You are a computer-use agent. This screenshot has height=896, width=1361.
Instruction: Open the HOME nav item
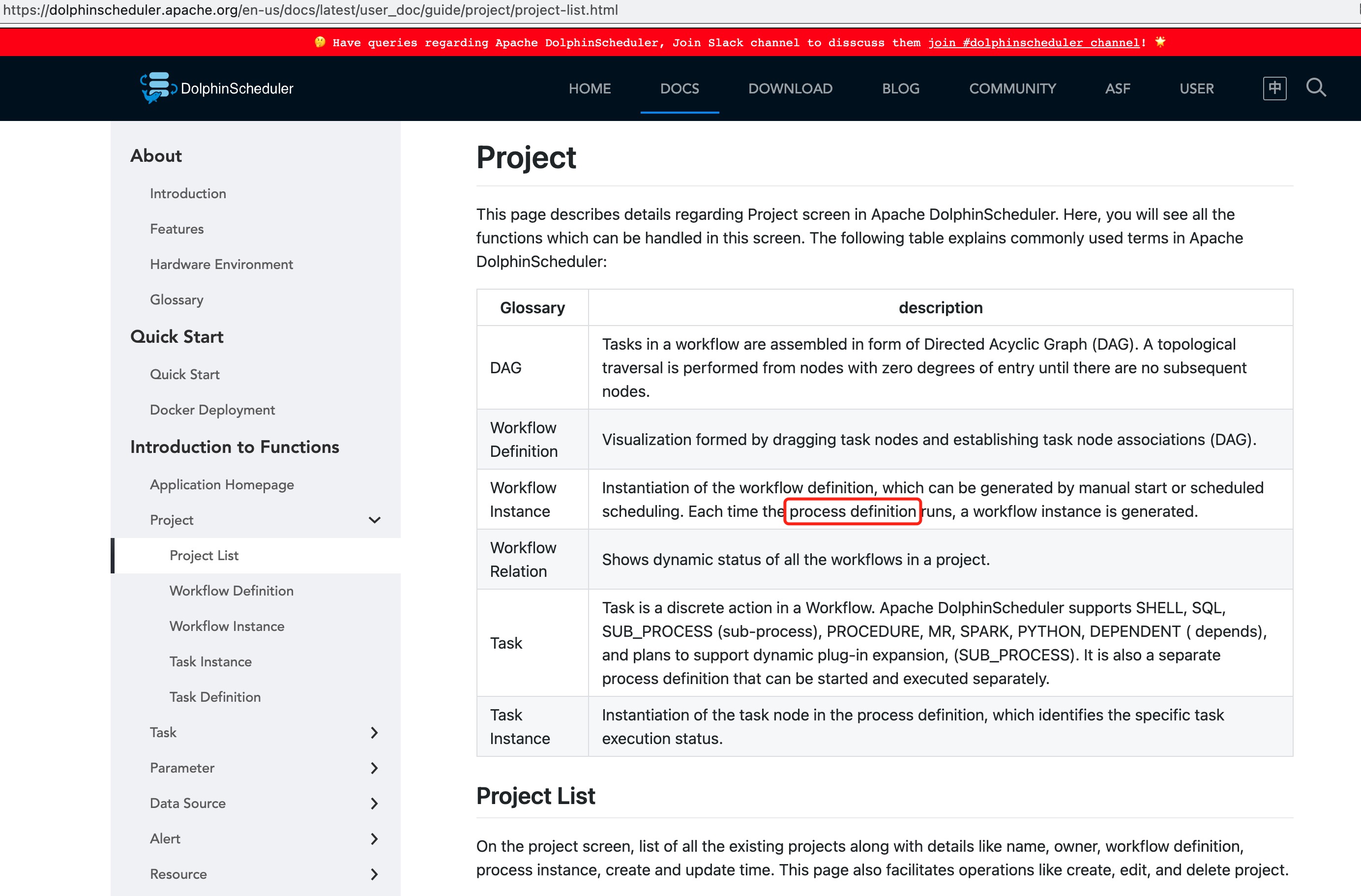point(590,89)
